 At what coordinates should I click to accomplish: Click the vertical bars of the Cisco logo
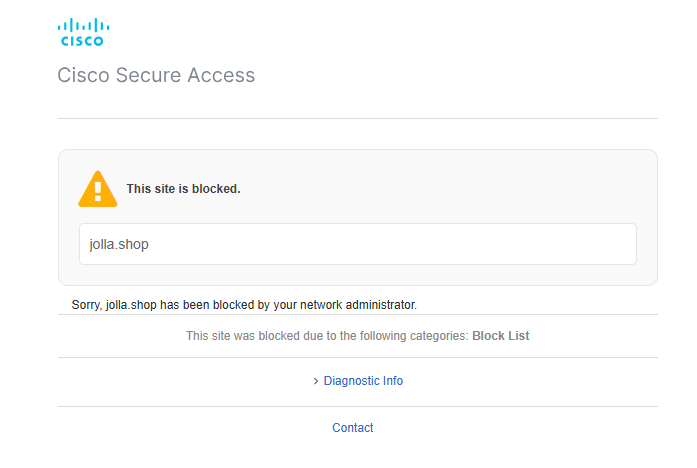click(x=83, y=25)
